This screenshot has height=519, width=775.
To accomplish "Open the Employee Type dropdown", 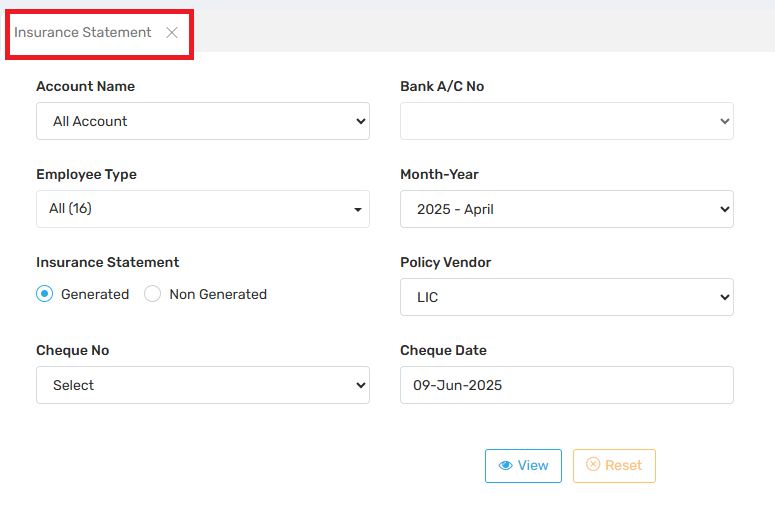I will (202, 209).
